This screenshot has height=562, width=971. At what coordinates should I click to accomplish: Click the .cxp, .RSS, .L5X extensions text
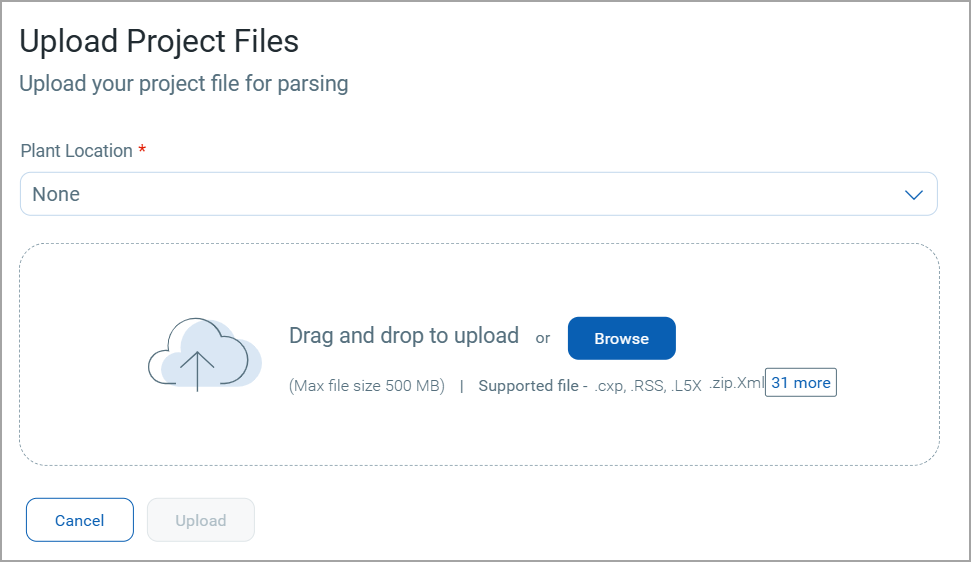[648, 386]
